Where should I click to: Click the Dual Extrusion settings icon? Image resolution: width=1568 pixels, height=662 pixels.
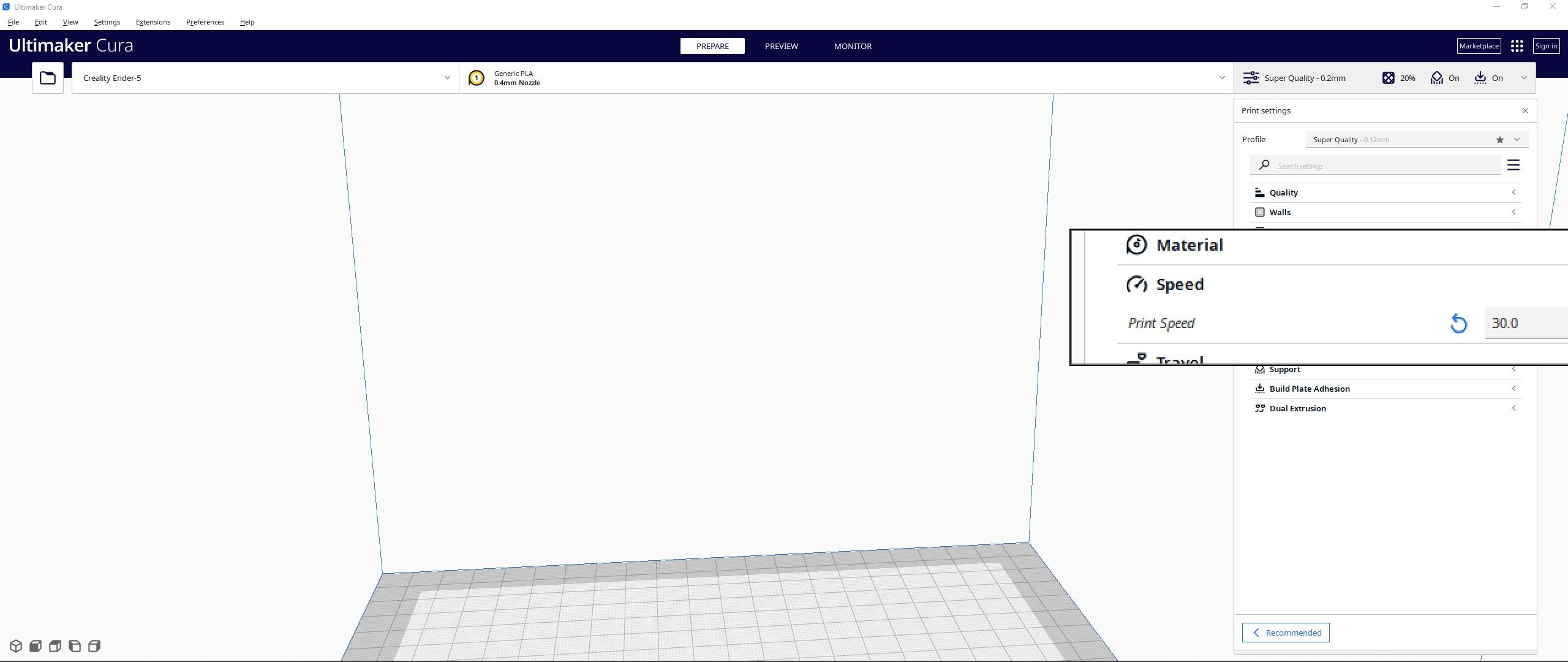click(1261, 408)
